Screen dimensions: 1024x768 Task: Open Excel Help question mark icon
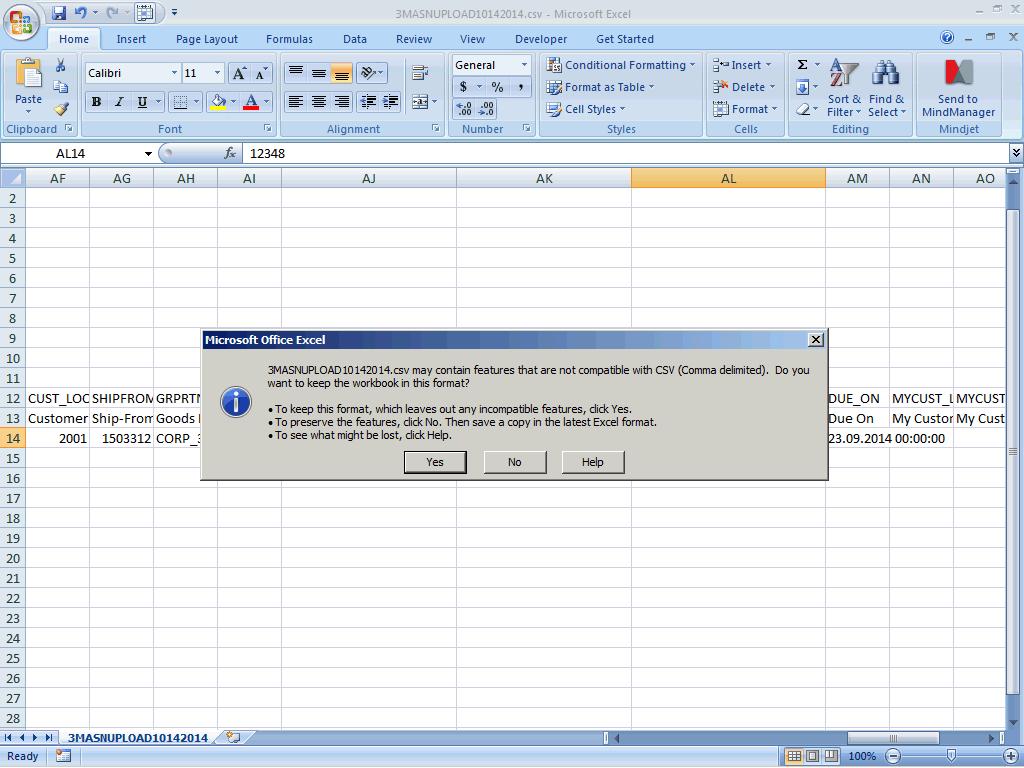[947, 38]
